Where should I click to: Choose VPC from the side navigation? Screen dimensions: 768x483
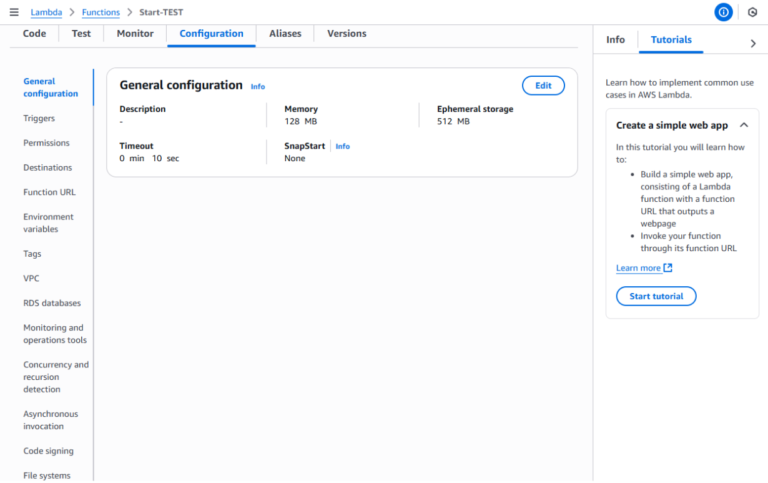click(31, 278)
